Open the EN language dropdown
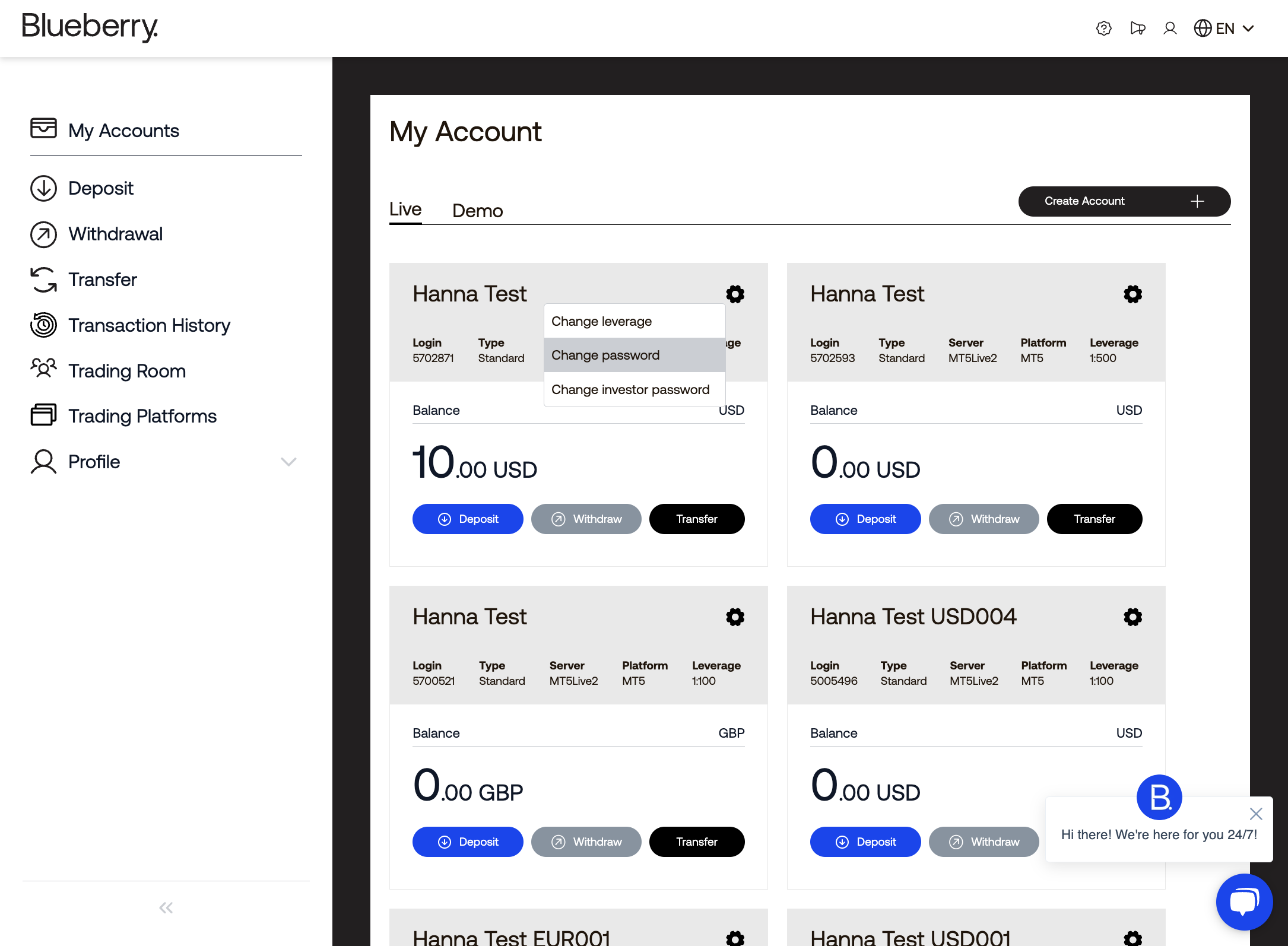The height and width of the screenshot is (946, 1288). (1224, 28)
